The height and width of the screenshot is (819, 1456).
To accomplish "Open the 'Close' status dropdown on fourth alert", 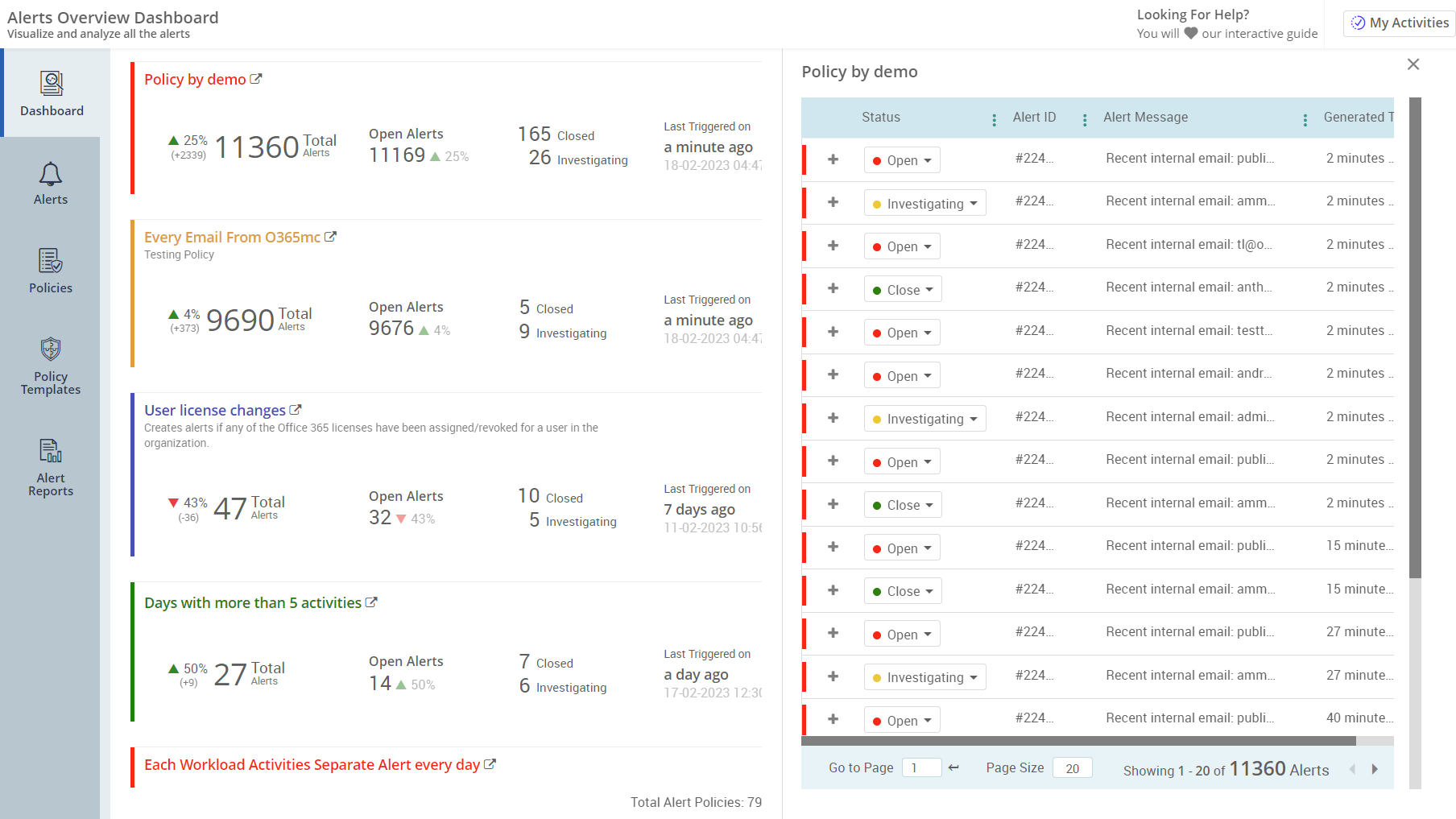I will pyautogui.click(x=902, y=288).
